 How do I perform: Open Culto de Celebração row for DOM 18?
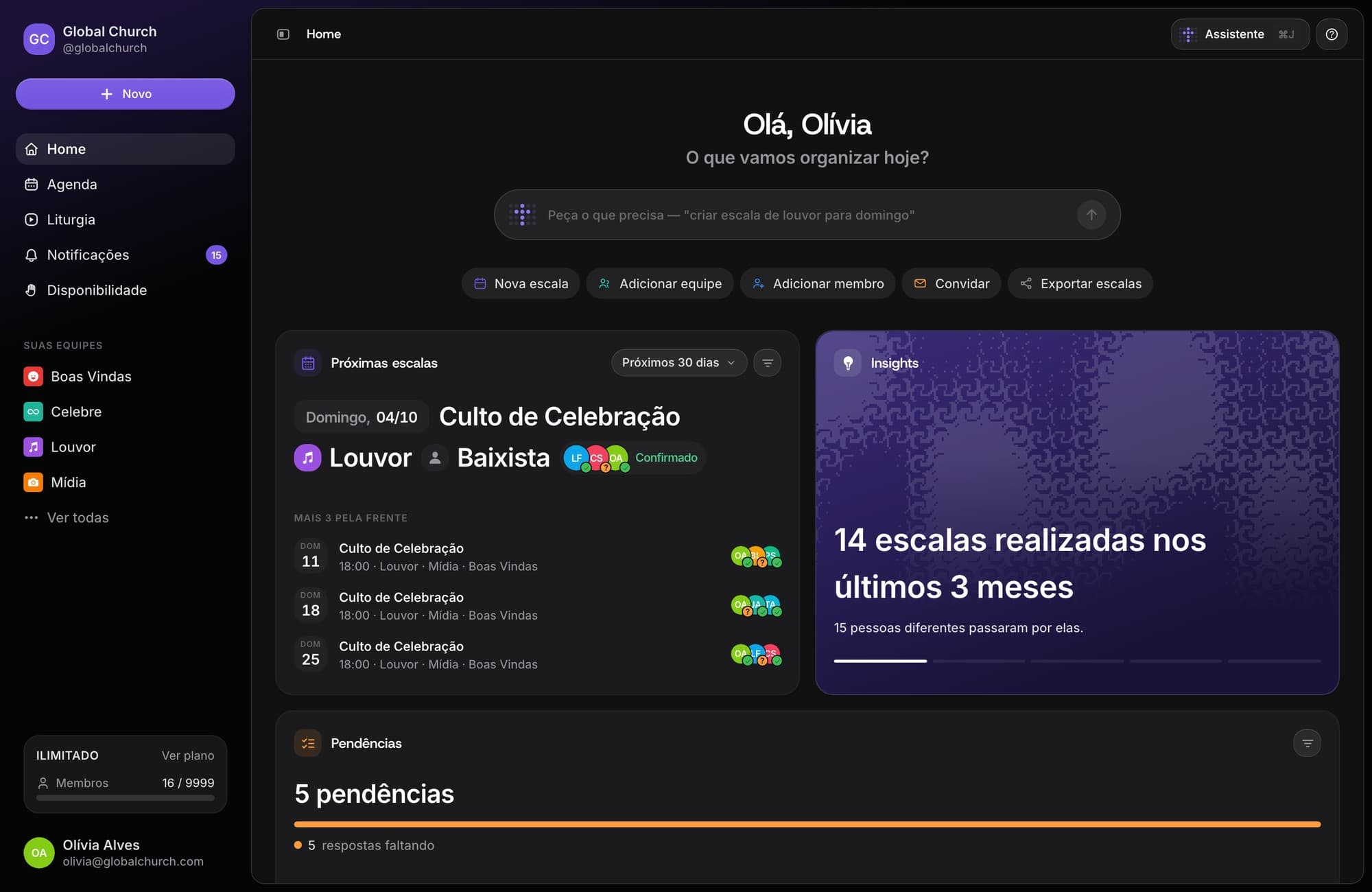(x=538, y=606)
